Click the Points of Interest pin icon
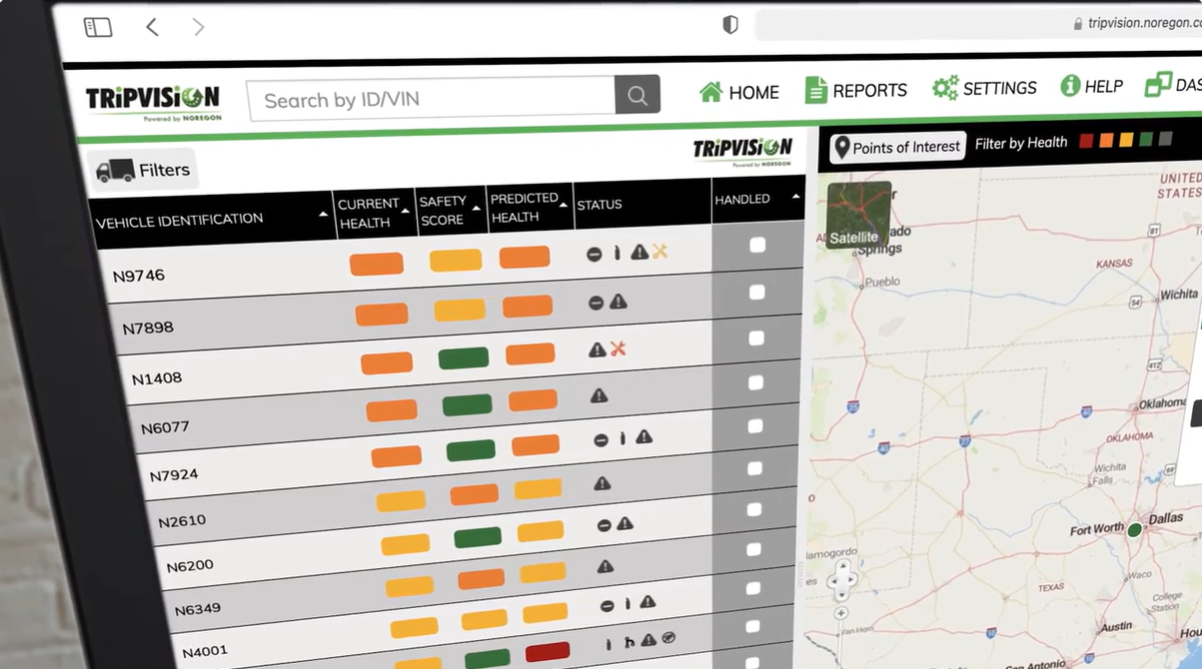Screen dimensions: 1202x669 [x=842, y=148]
